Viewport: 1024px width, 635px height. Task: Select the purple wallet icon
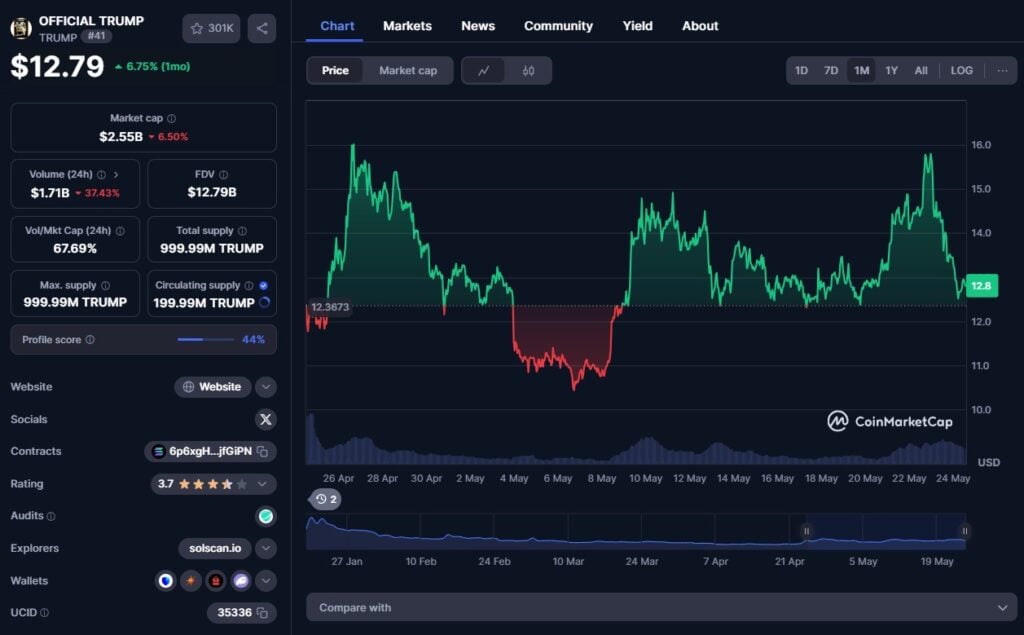click(x=240, y=581)
